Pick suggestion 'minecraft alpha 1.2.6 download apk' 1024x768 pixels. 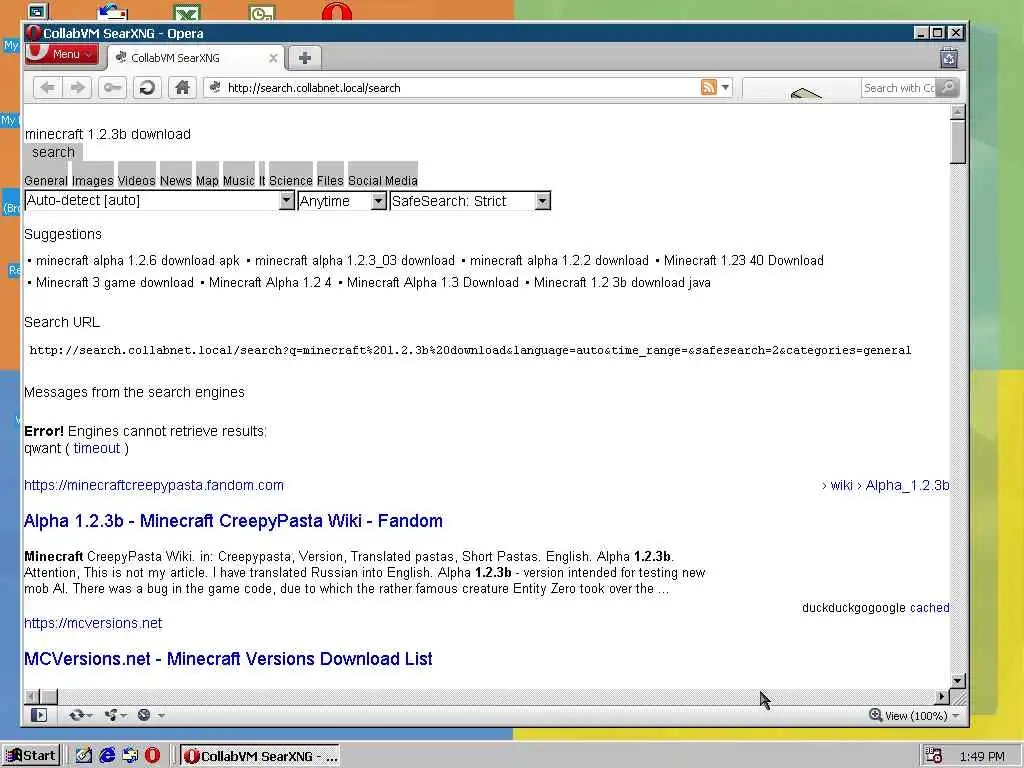[138, 261]
